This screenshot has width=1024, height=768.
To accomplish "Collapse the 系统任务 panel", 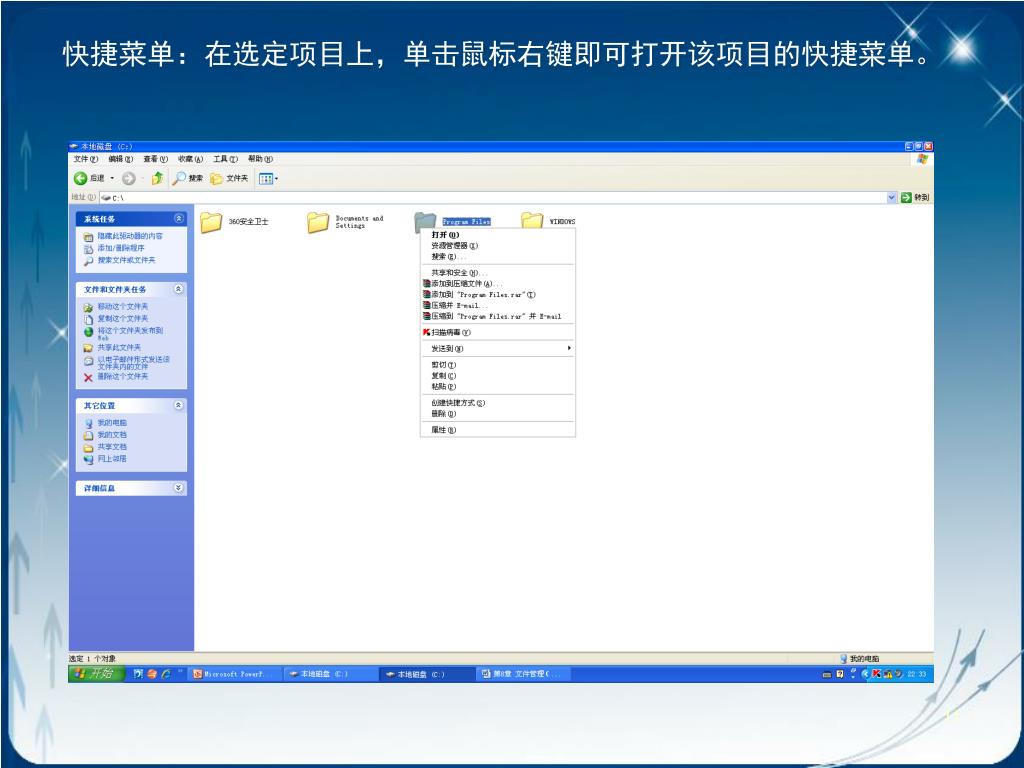I will (x=178, y=219).
